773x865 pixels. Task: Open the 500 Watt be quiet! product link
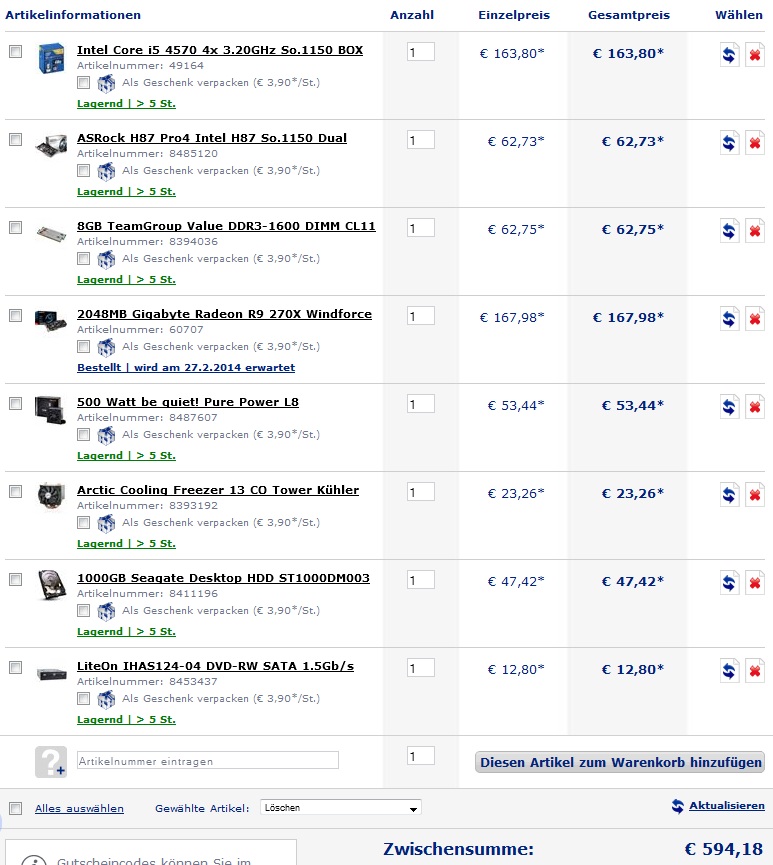pos(188,402)
